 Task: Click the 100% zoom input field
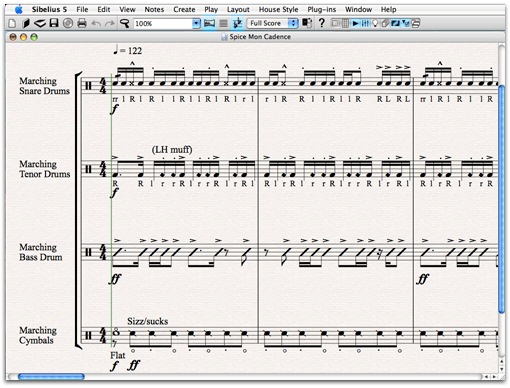click(x=163, y=23)
